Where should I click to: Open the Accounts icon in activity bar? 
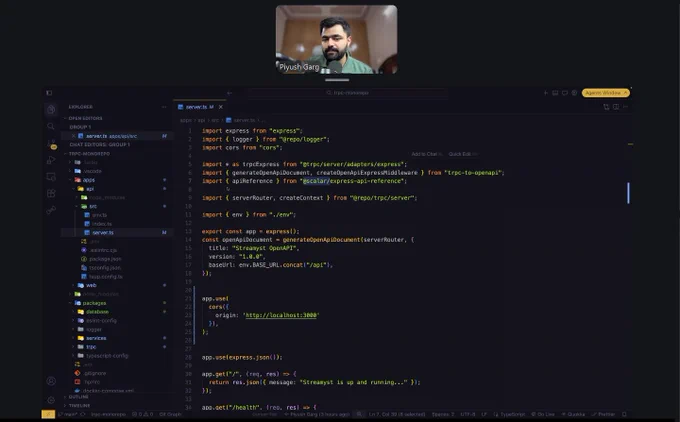click(x=51, y=381)
